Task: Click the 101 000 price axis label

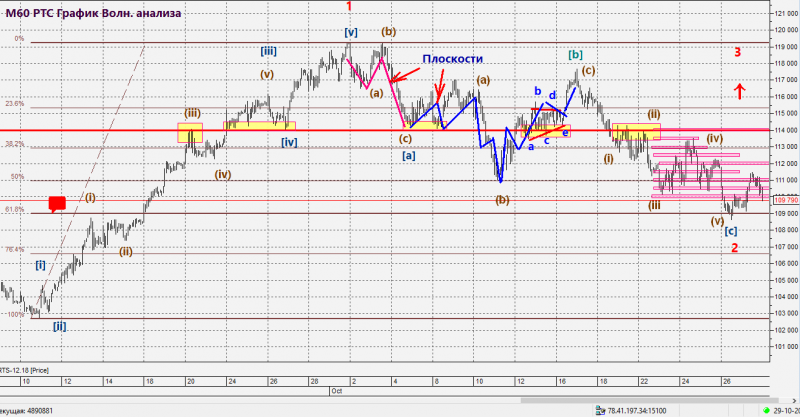Action: pyautogui.click(x=786, y=347)
